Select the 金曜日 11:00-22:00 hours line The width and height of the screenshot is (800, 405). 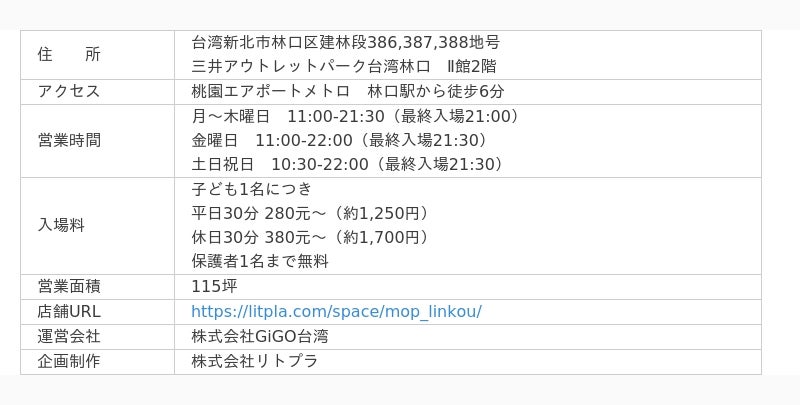pos(339,140)
